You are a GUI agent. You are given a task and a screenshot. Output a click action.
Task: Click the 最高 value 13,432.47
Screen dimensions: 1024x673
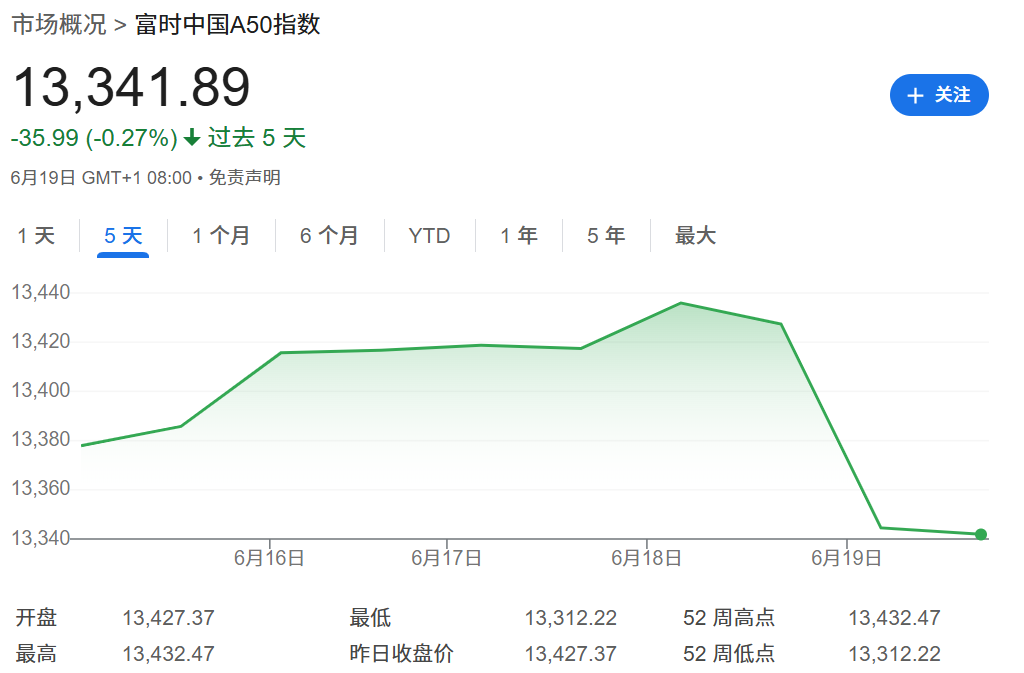coord(168,653)
